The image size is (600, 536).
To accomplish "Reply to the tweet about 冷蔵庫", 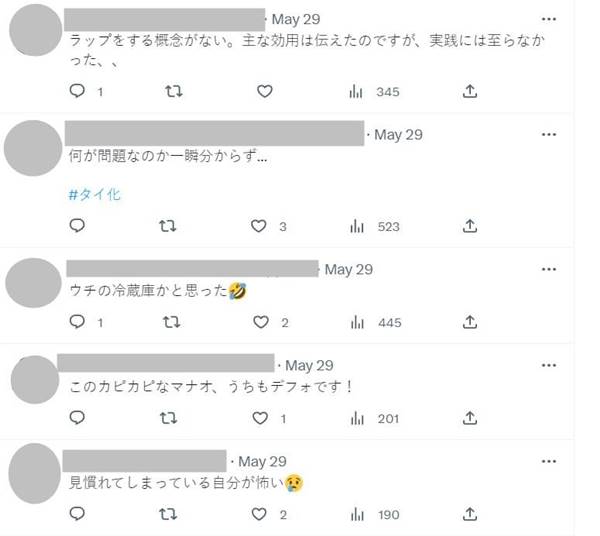I will click(77, 322).
